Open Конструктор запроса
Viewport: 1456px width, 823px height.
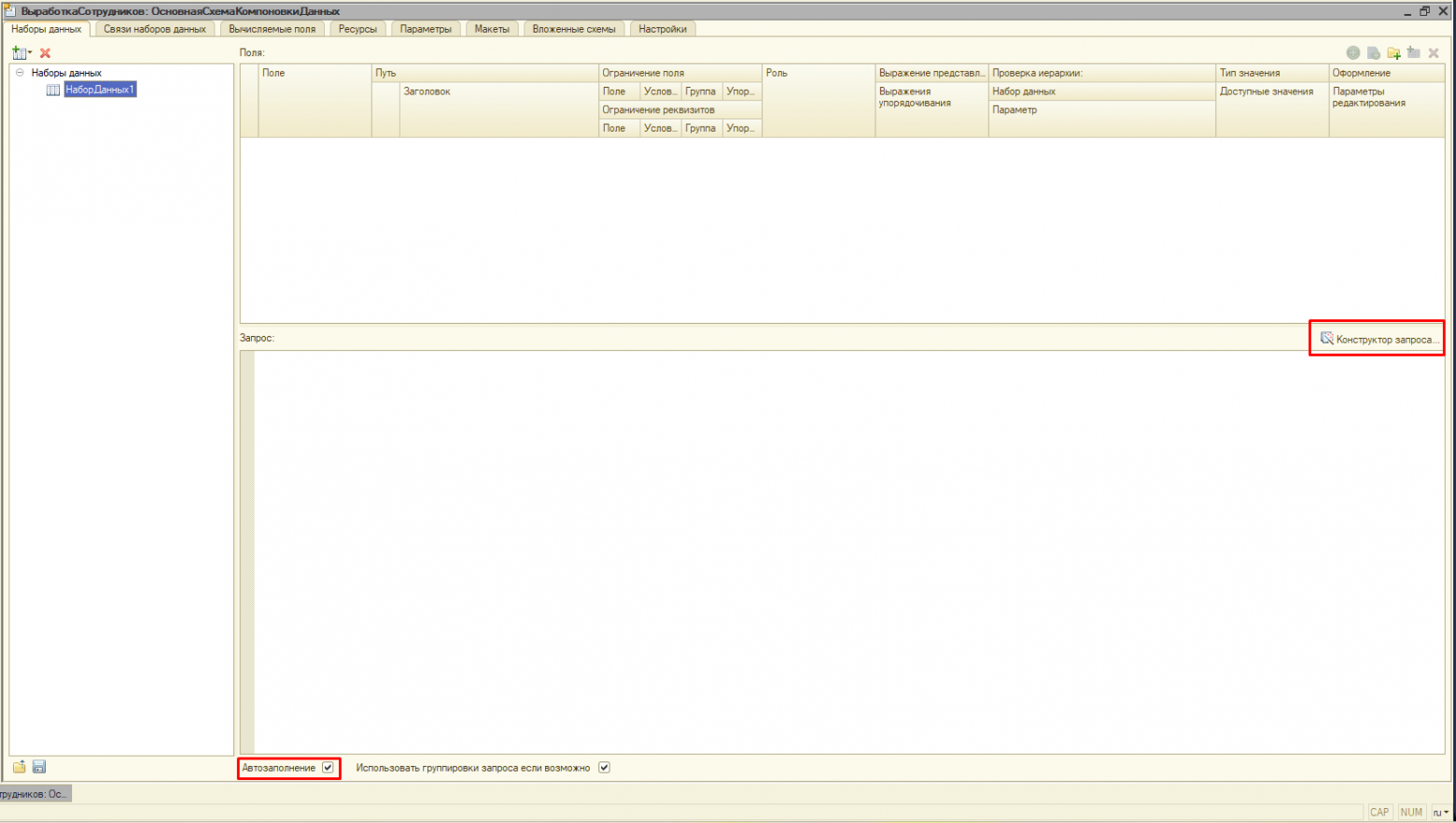click(x=1379, y=339)
